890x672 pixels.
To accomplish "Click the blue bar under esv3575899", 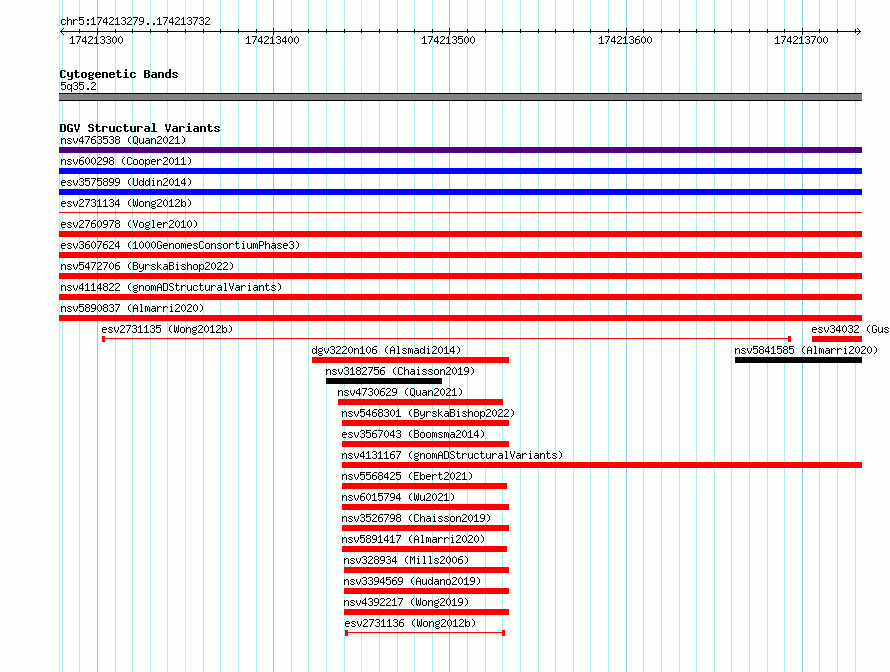I will 460,192.
